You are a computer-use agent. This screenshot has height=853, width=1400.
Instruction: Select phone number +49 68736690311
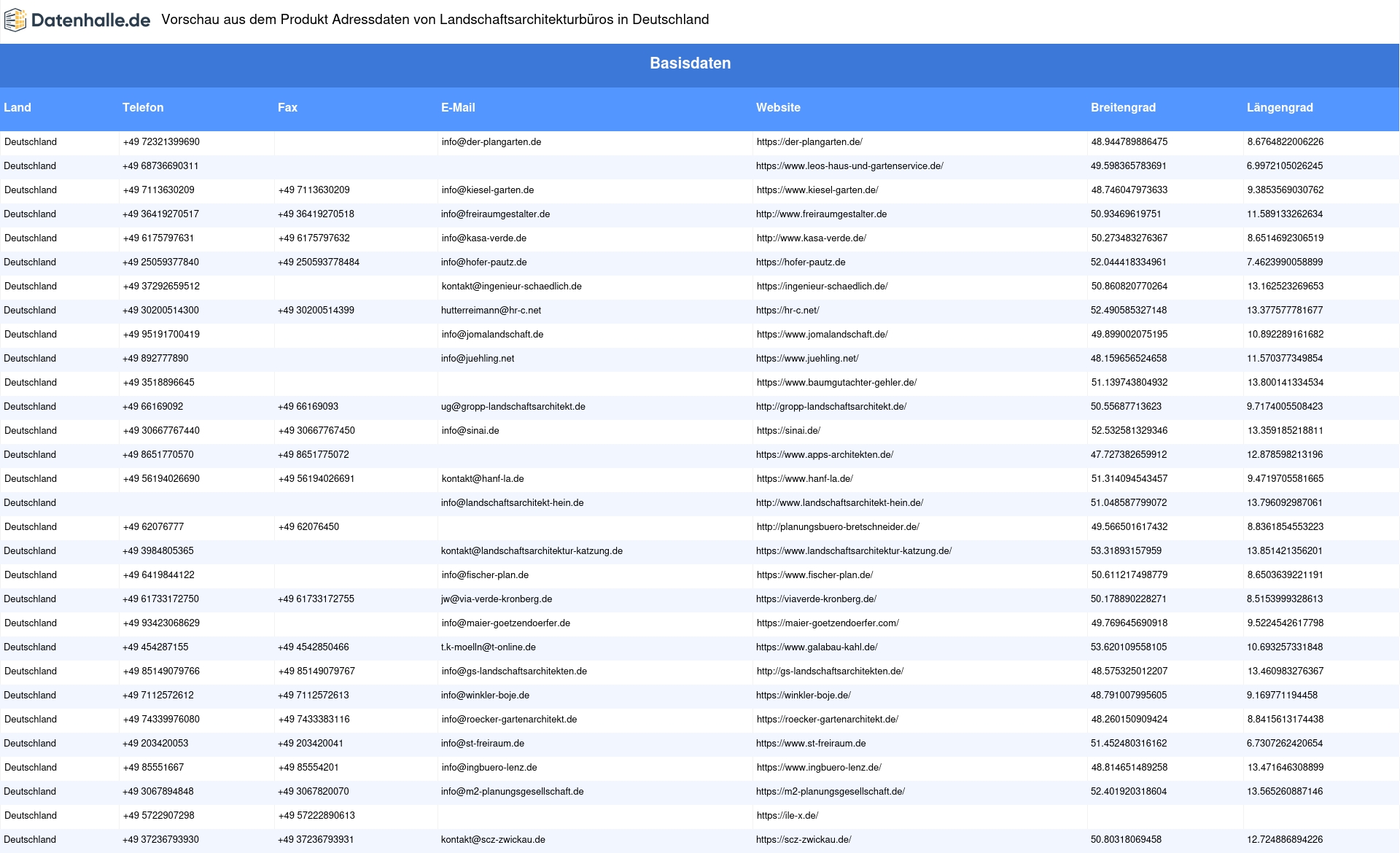(160, 166)
